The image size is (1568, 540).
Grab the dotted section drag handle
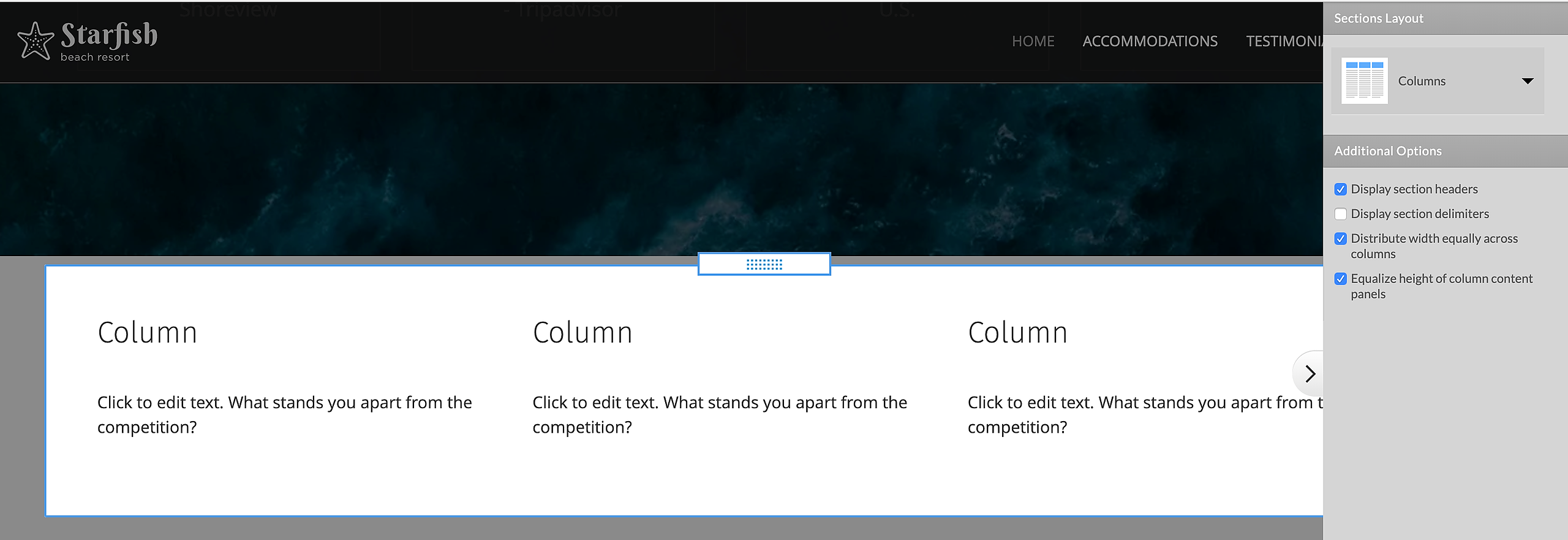[764, 264]
